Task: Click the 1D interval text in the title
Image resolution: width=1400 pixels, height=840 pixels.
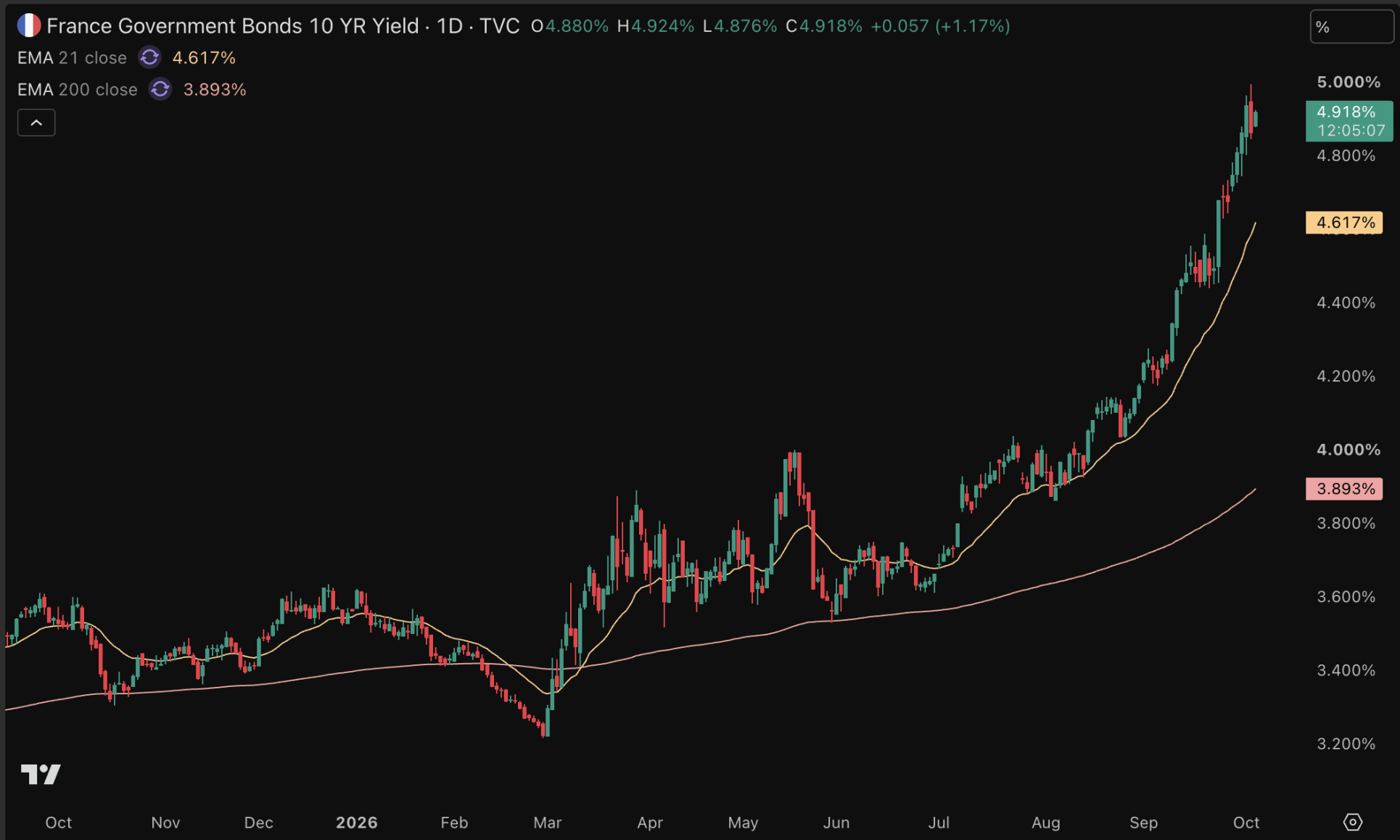Action: point(450,26)
